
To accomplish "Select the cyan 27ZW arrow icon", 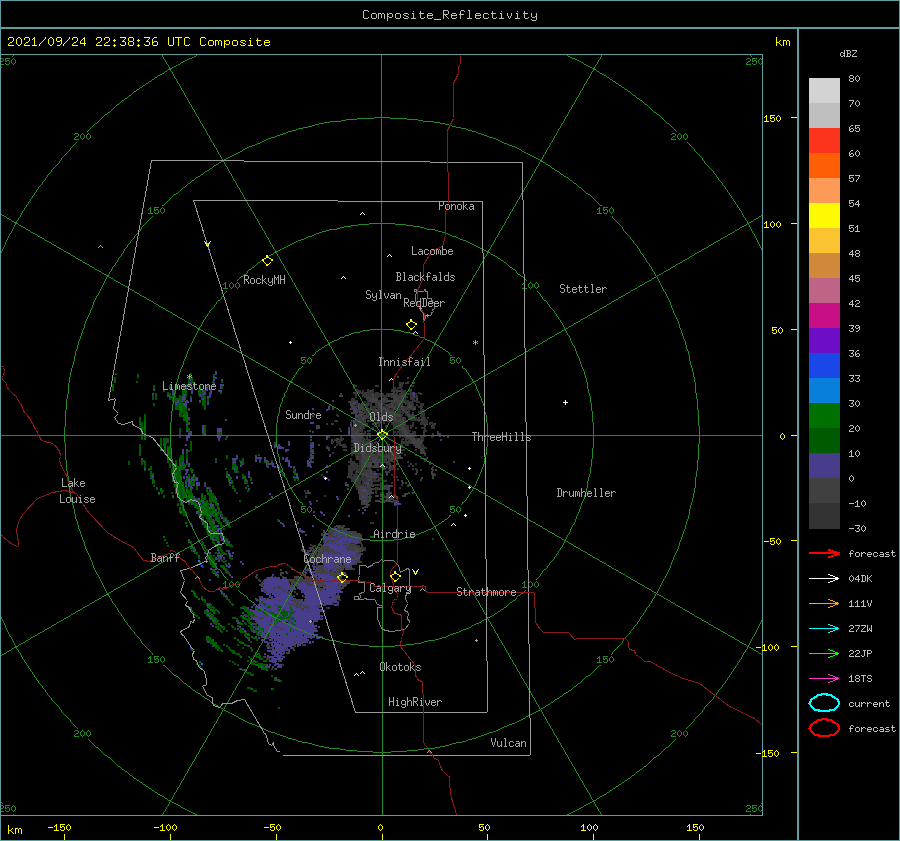I will click(x=824, y=629).
